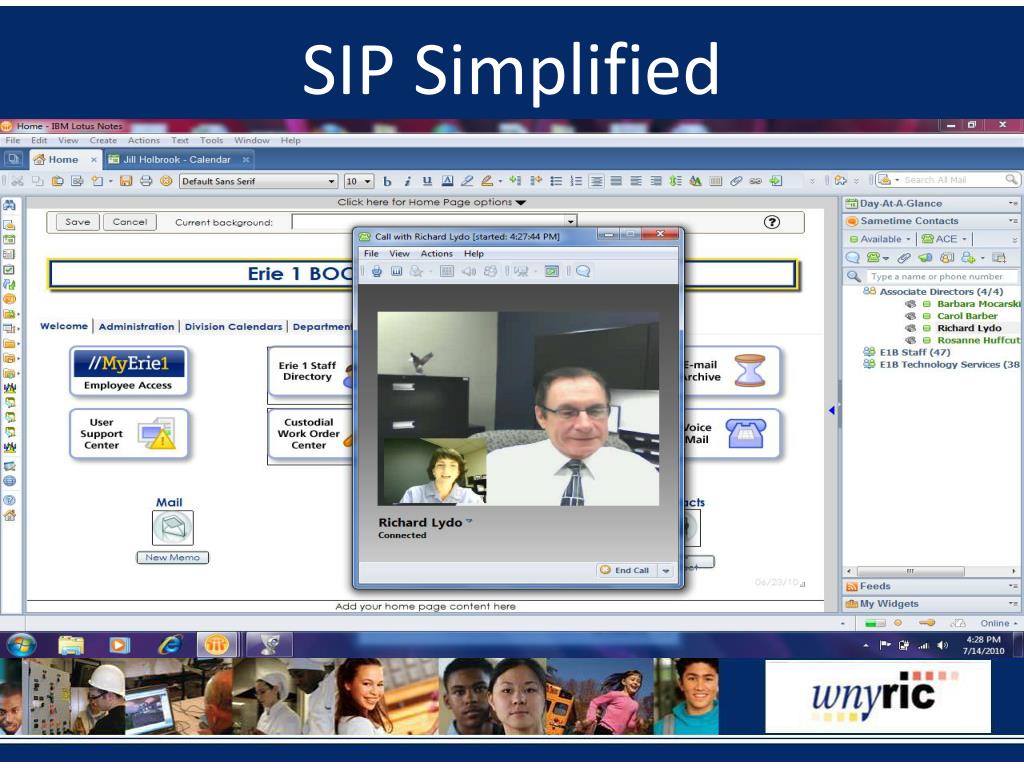Viewport: 1024px width, 768px height.
Task: Click the save disk icon in toolbar
Action: pos(126,181)
